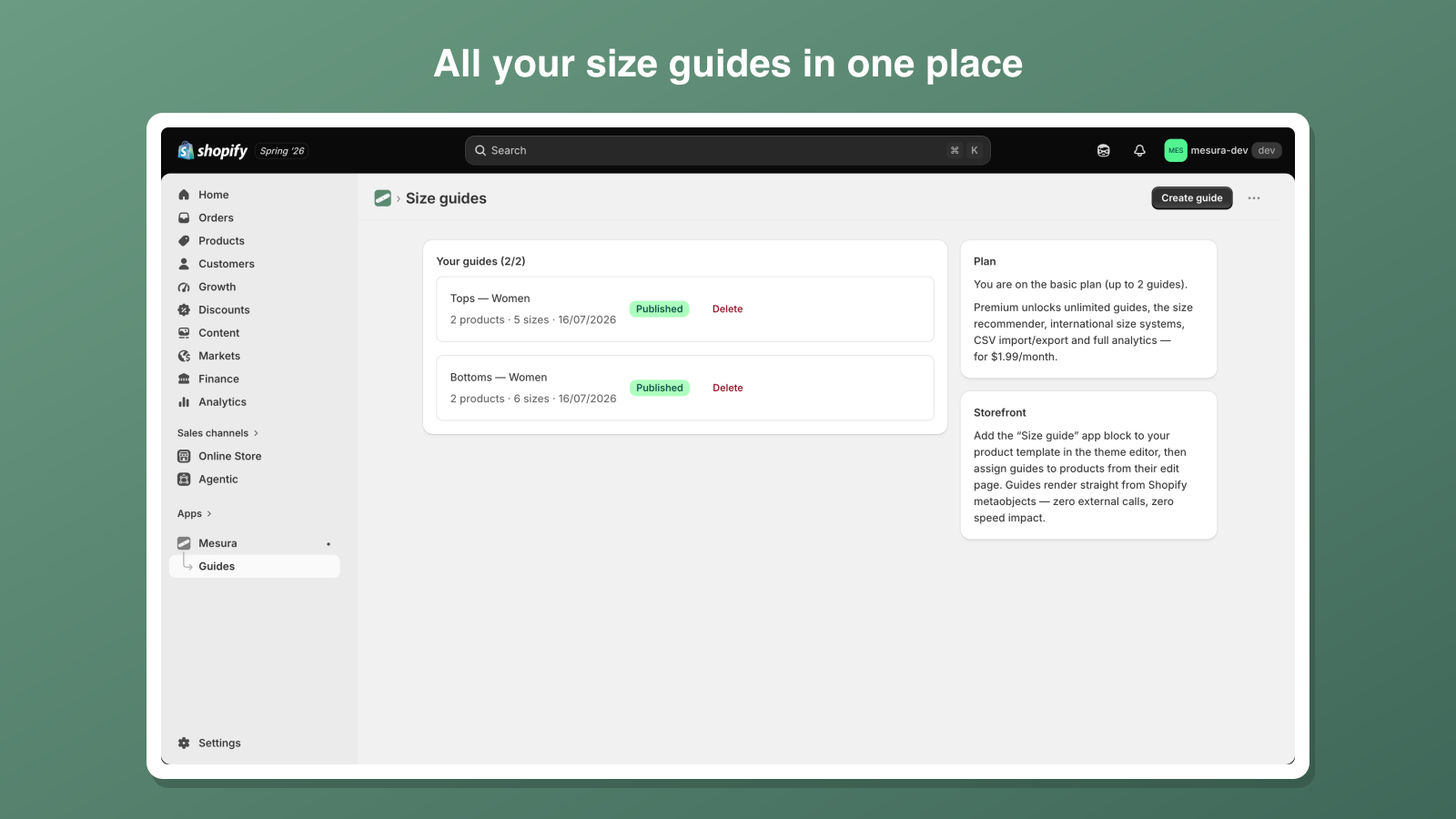This screenshot has width=1456, height=819.
Task: Click the Settings gear icon
Action: (x=184, y=743)
